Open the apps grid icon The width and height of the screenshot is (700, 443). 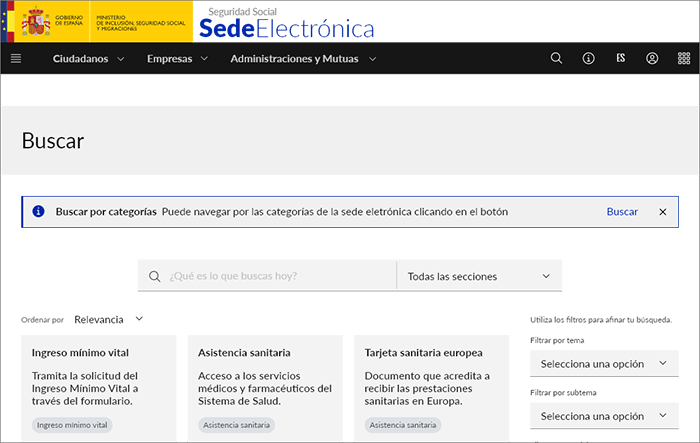coord(683,59)
